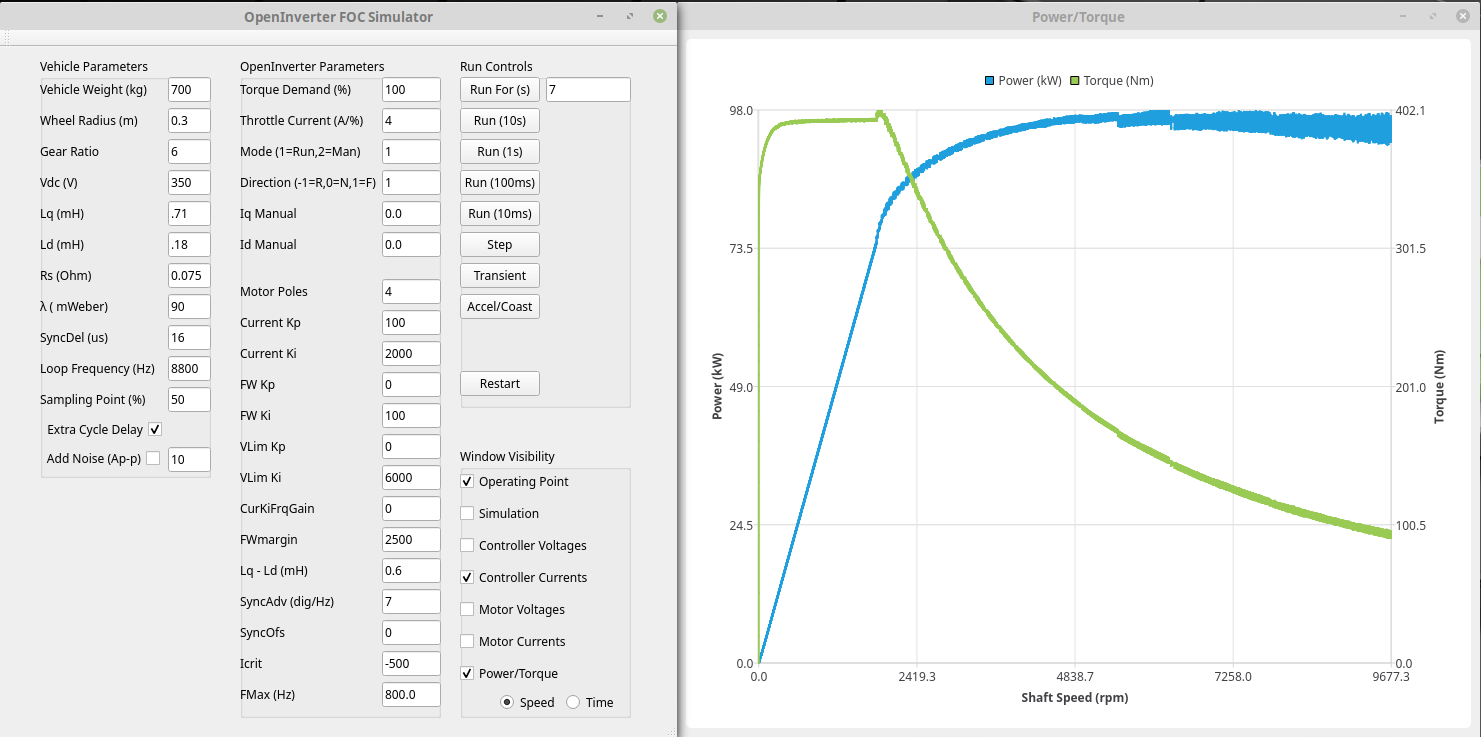
Task: Select the Speed radio button
Action: click(x=508, y=702)
